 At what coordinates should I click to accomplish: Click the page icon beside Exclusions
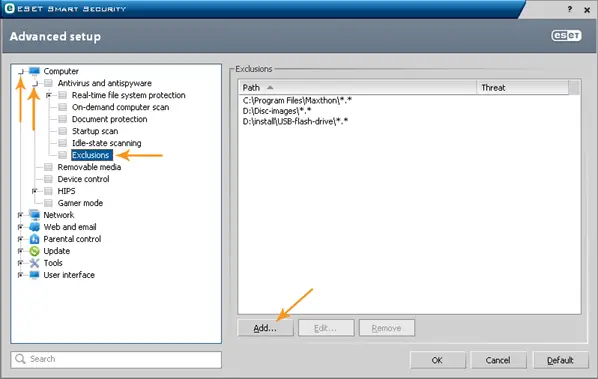point(63,155)
